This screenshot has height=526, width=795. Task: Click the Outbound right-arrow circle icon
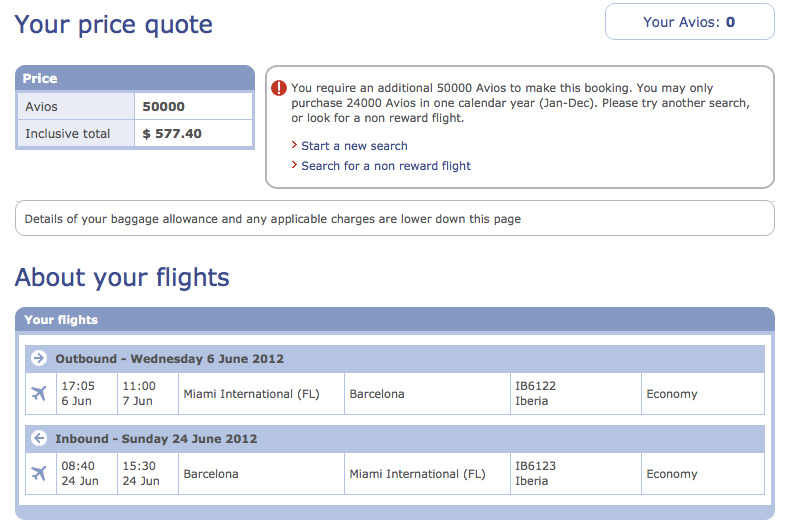39,358
